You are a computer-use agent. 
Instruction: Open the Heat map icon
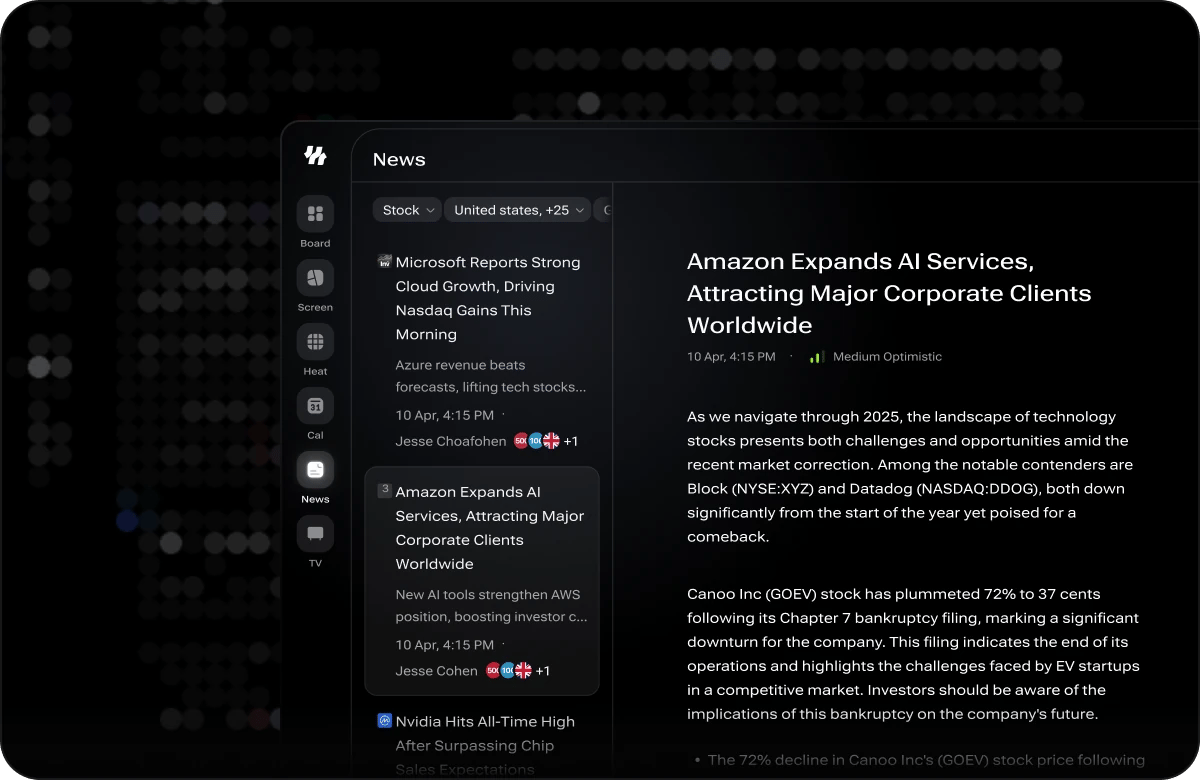[315, 341]
